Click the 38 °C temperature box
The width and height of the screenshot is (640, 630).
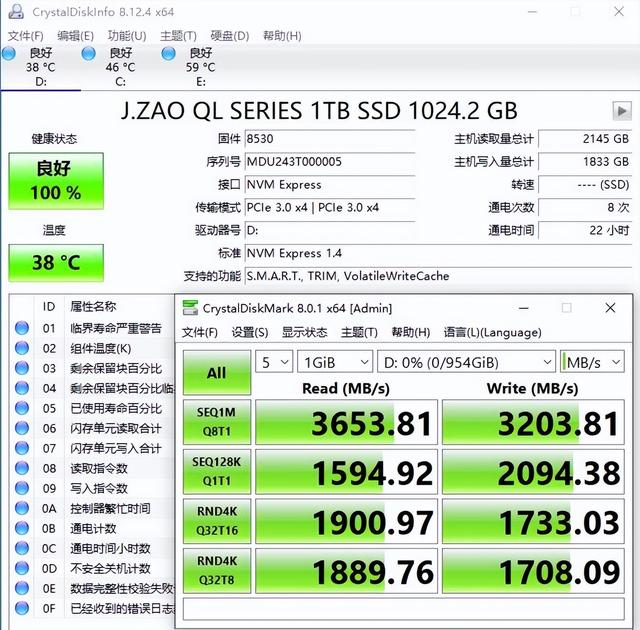point(56,263)
